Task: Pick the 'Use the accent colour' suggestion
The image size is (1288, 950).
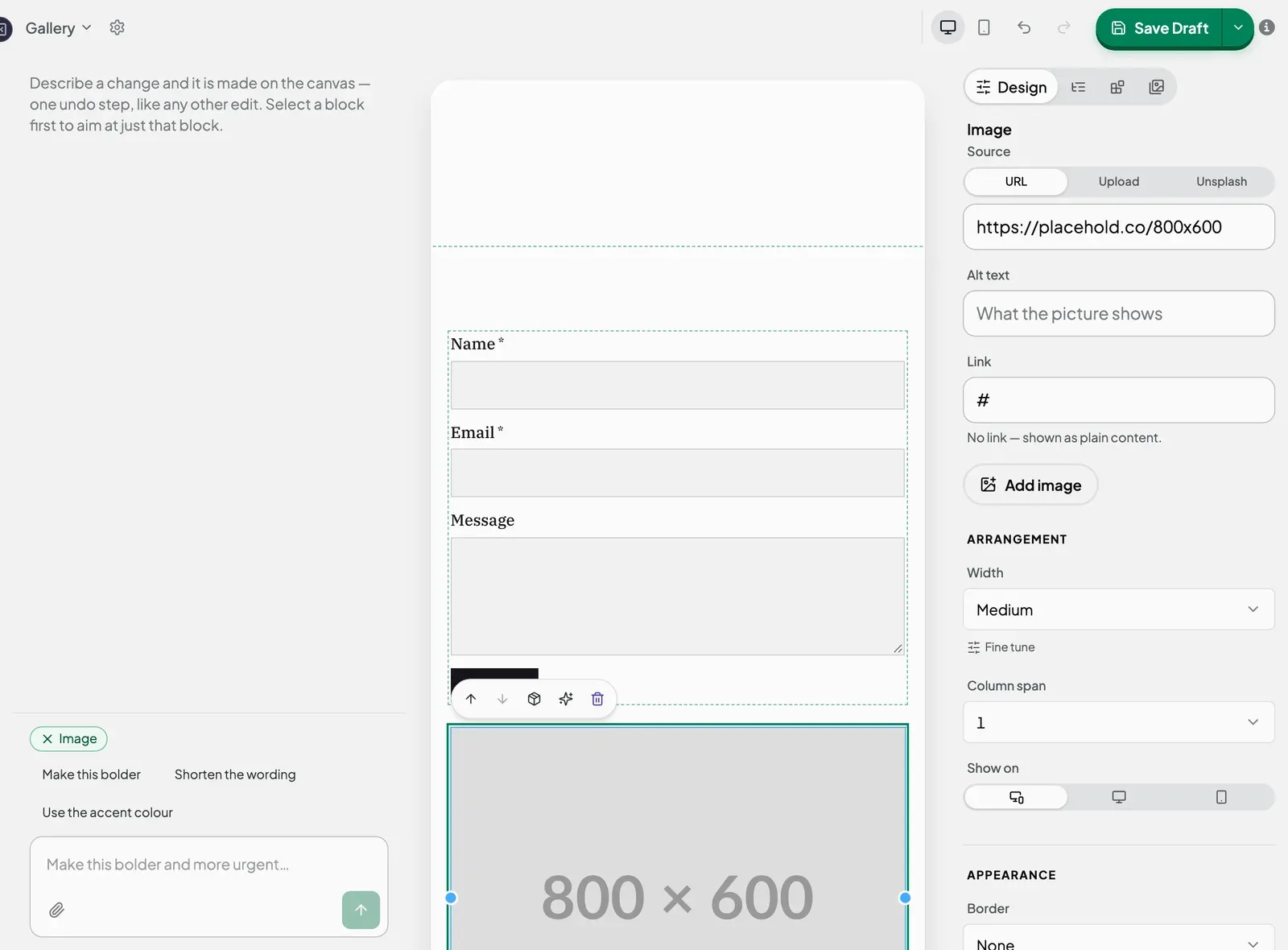Action: click(x=108, y=812)
